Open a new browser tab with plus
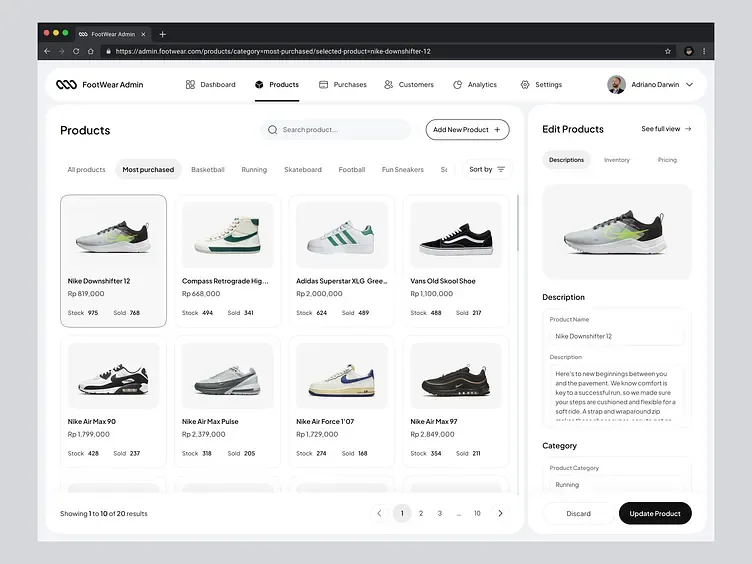The image size is (752, 564). pyautogui.click(x=163, y=34)
